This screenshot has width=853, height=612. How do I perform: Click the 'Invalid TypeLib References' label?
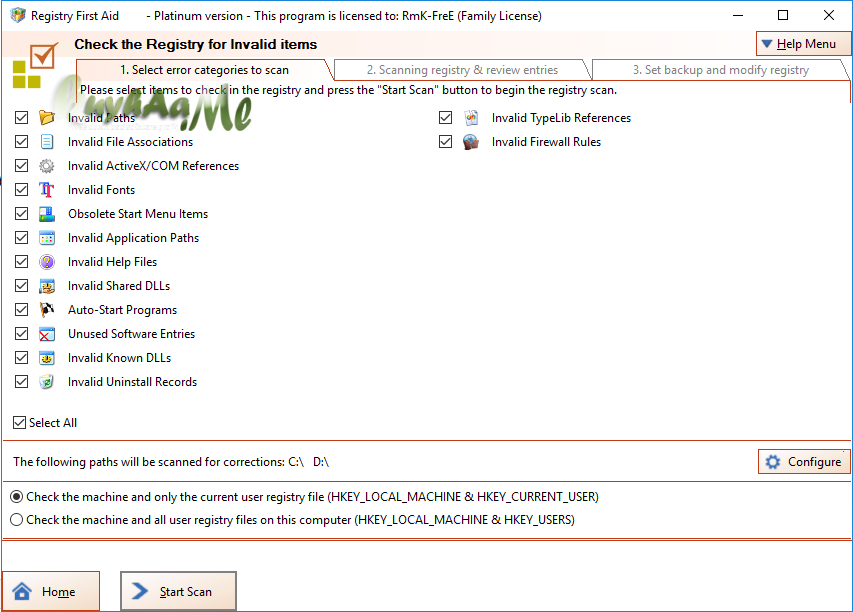pyautogui.click(x=561, y=118)
